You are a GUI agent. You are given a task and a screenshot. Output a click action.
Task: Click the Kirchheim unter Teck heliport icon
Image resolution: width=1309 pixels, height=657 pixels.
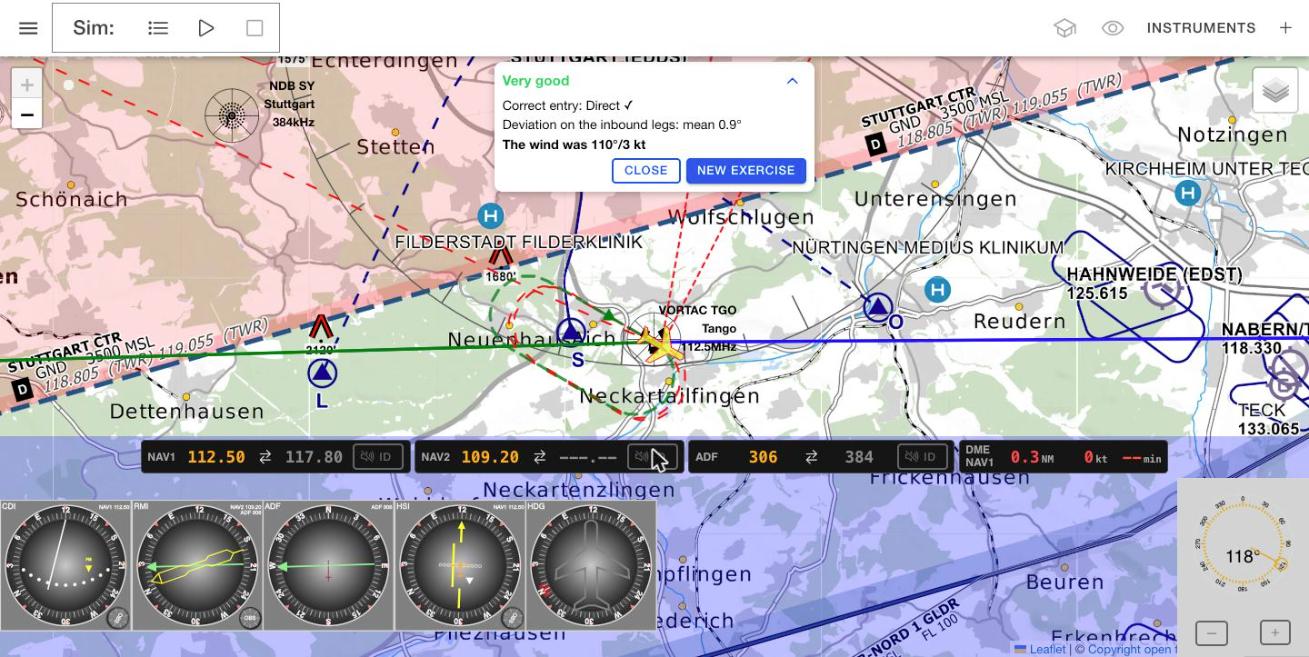[1187, 192]
